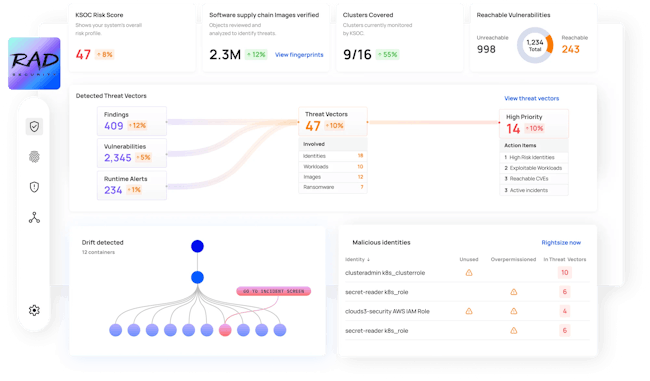The width and height of the screenshot is (650, 381).
Task: Open the fingerprint sidebar icon
Action: 34,157
